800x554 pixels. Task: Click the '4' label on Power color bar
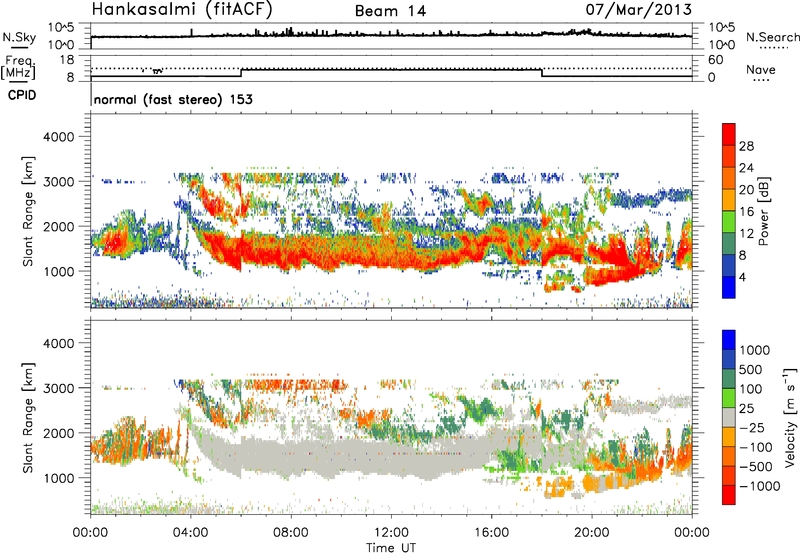pyautogui.click(x=742, y=277)
